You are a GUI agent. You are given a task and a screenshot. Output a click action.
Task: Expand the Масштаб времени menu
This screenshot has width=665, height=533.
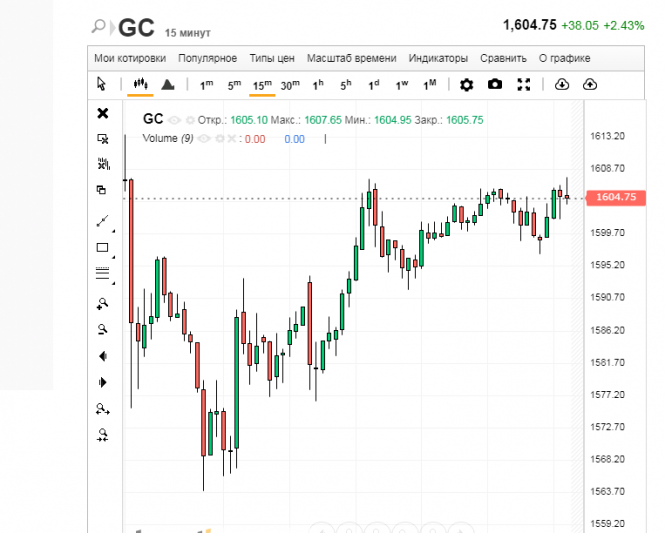[x=351, y=58]
